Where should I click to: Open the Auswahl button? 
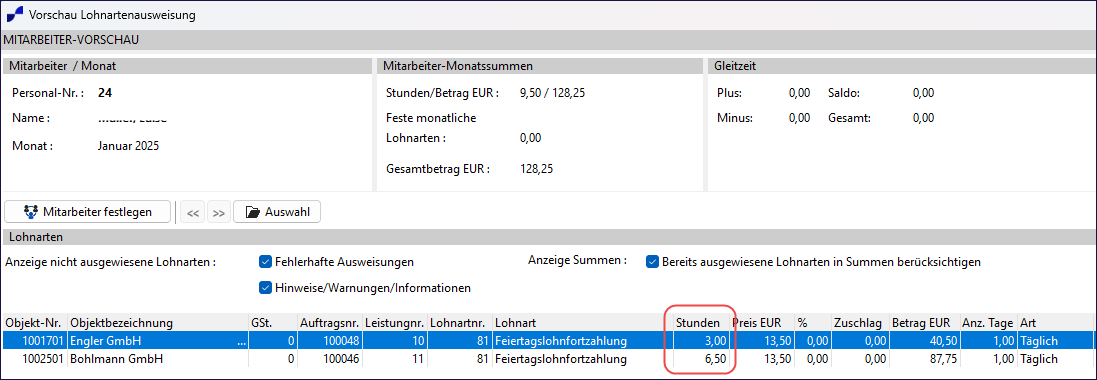[x=276, y=212]
